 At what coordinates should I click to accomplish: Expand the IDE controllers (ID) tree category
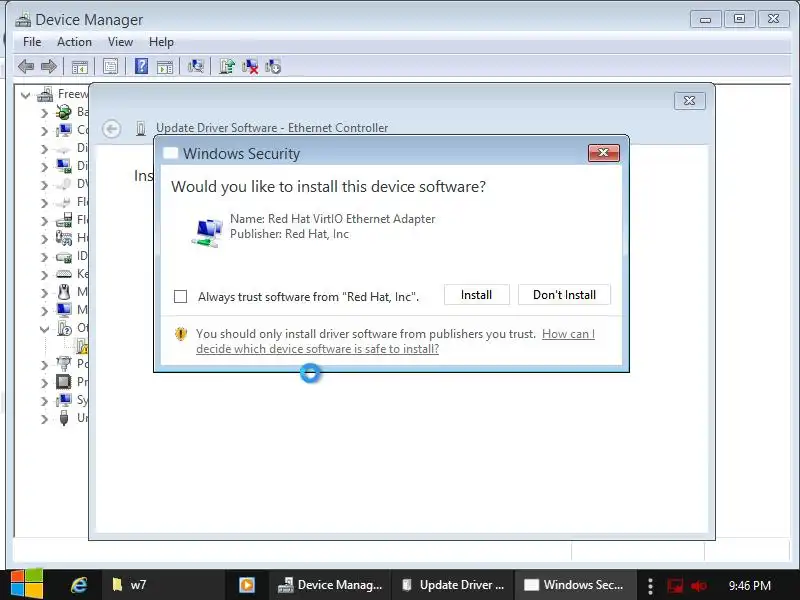pos(44,257)
